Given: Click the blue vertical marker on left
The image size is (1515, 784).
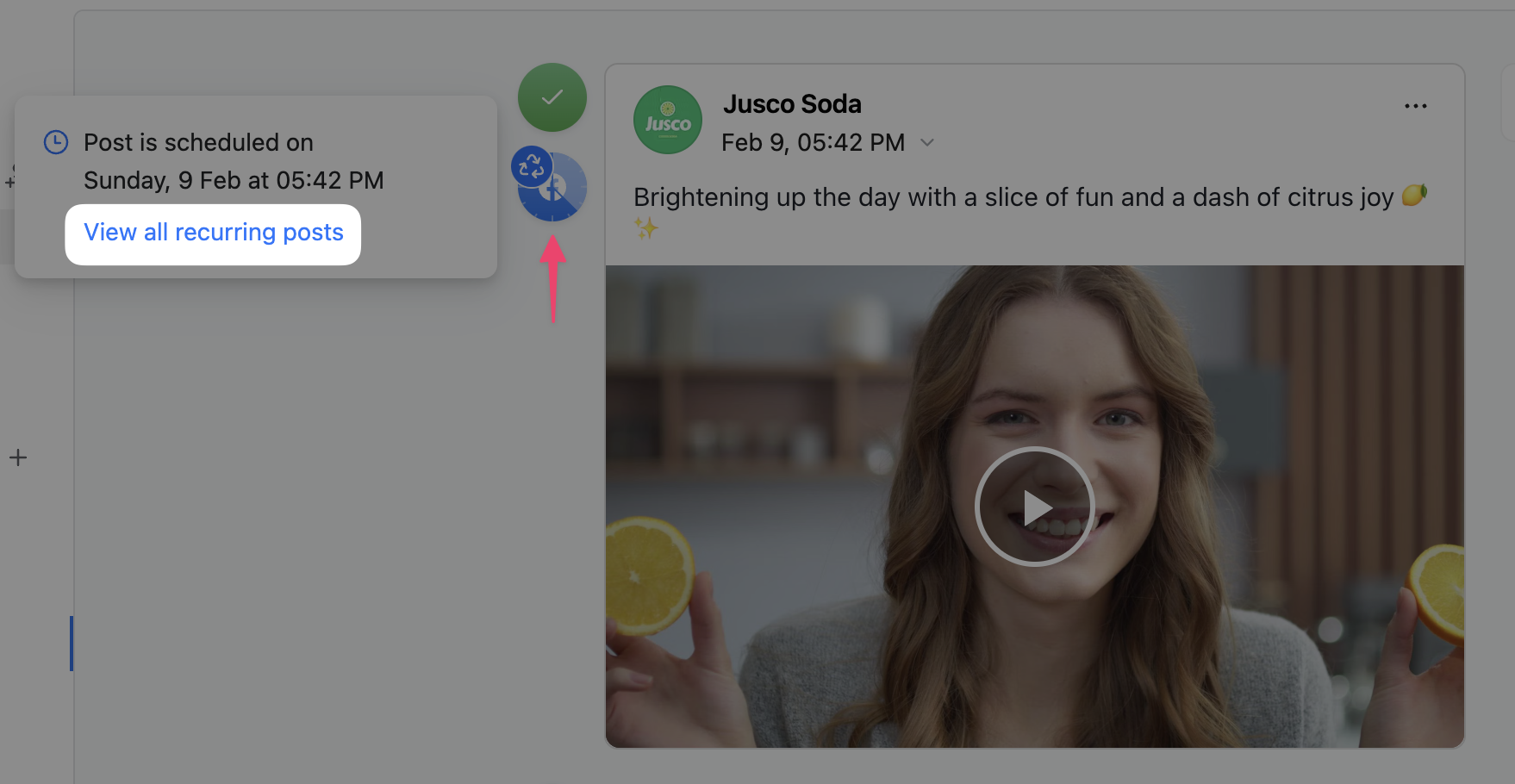Looking at the screenshot, I should pyautogui.click(x=72, y=643).
